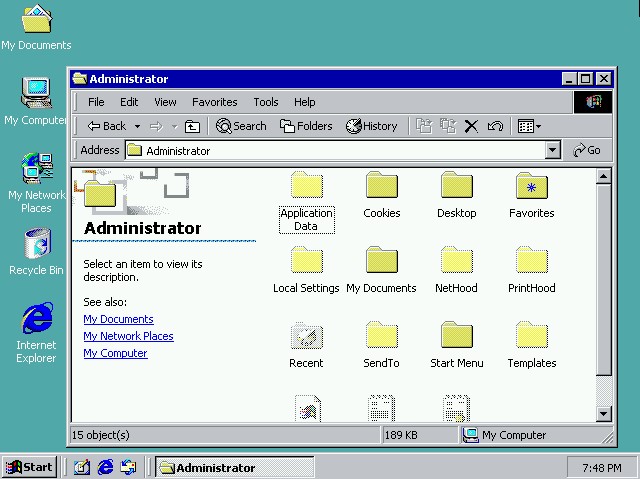The height and width of the screenshot is (479, 640).
Task: Select My Network Places desktop icon
Action: (x=36, y=182)
